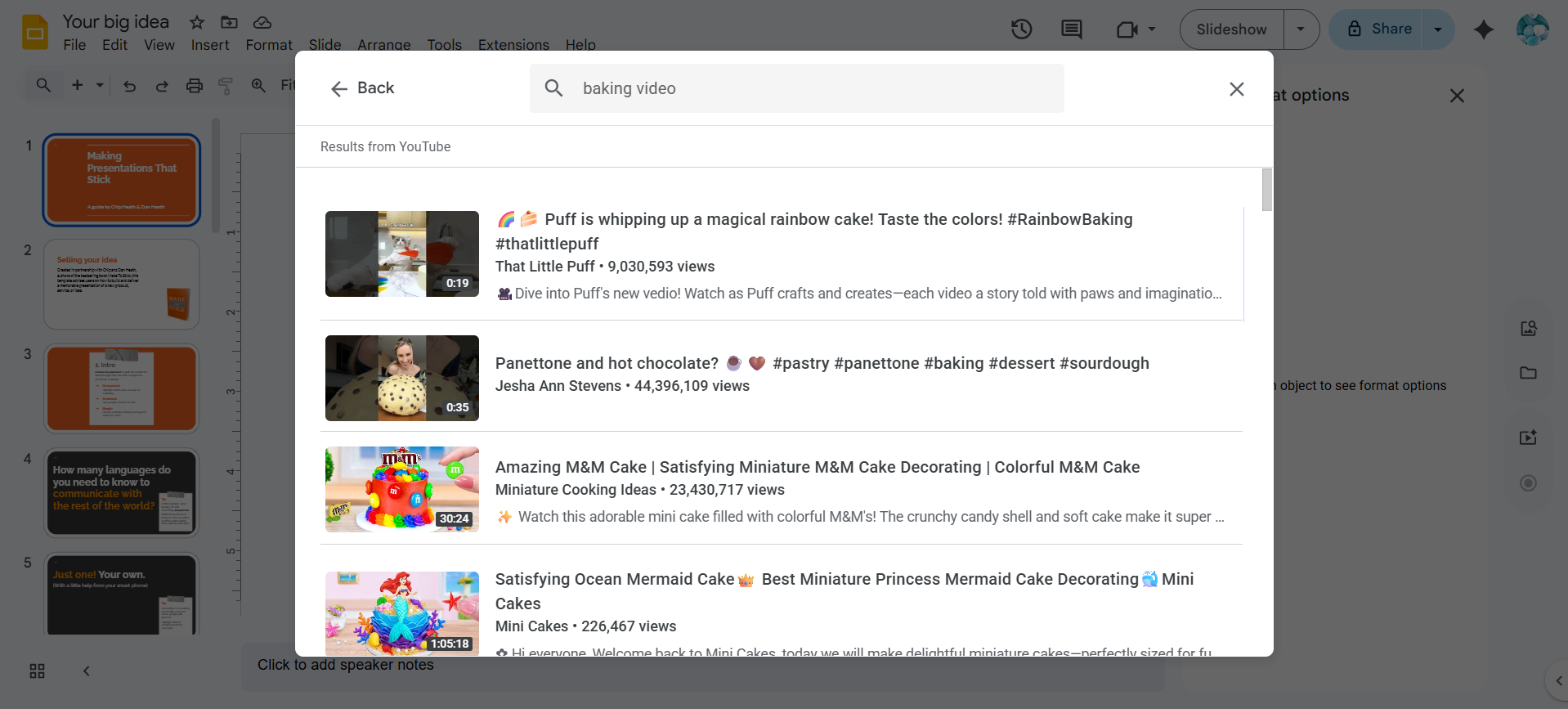The image size is (1568, 709).
Task: Select the Panettone and hot chocolate thumbnail
Action: tap(402, 378)
